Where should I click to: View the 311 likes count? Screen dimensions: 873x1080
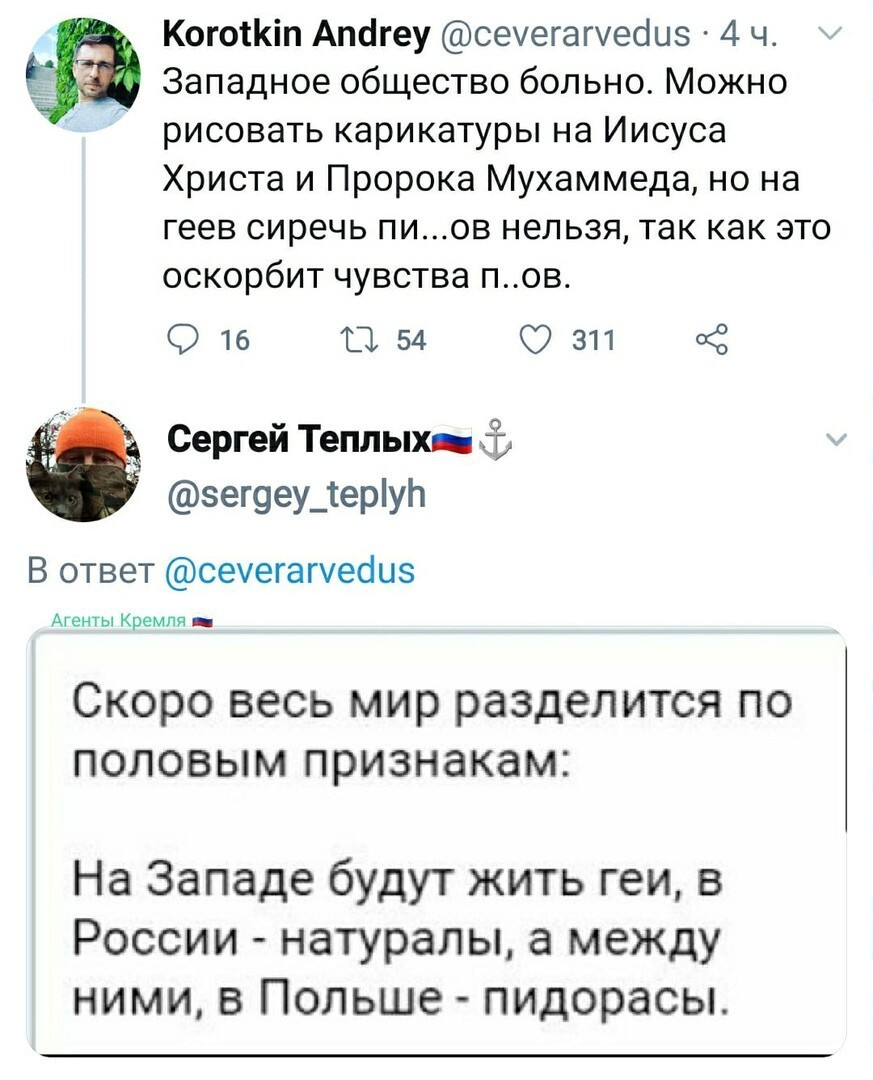(593, 340)
